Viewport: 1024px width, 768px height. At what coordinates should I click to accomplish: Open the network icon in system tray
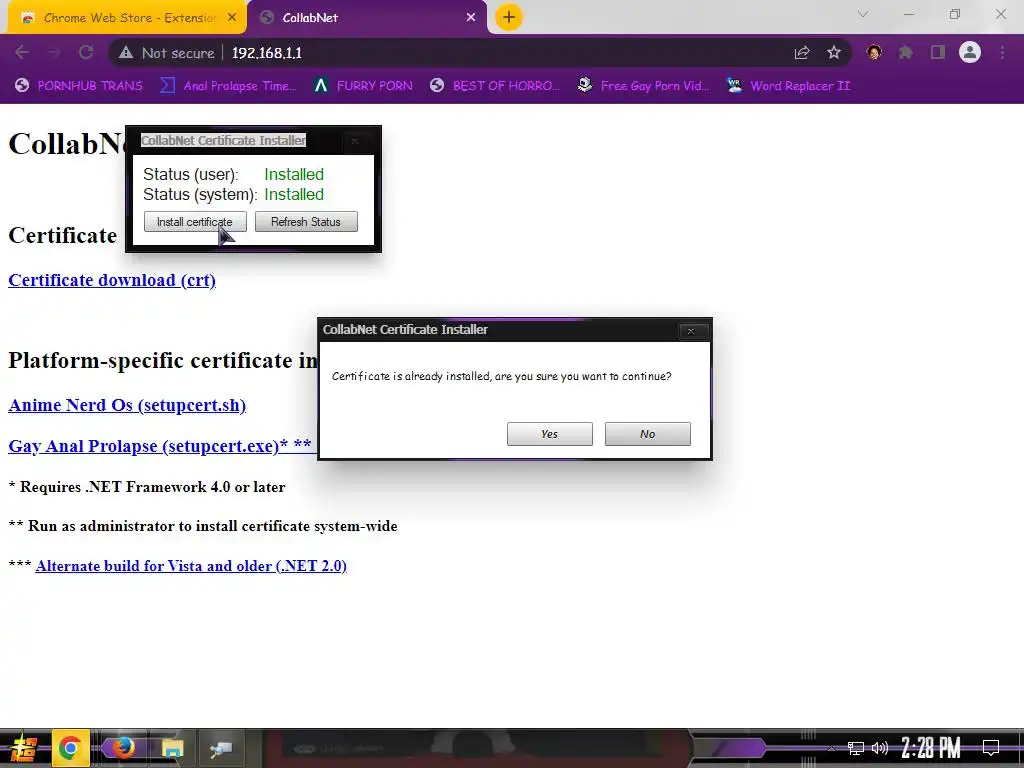coord(856,748)
